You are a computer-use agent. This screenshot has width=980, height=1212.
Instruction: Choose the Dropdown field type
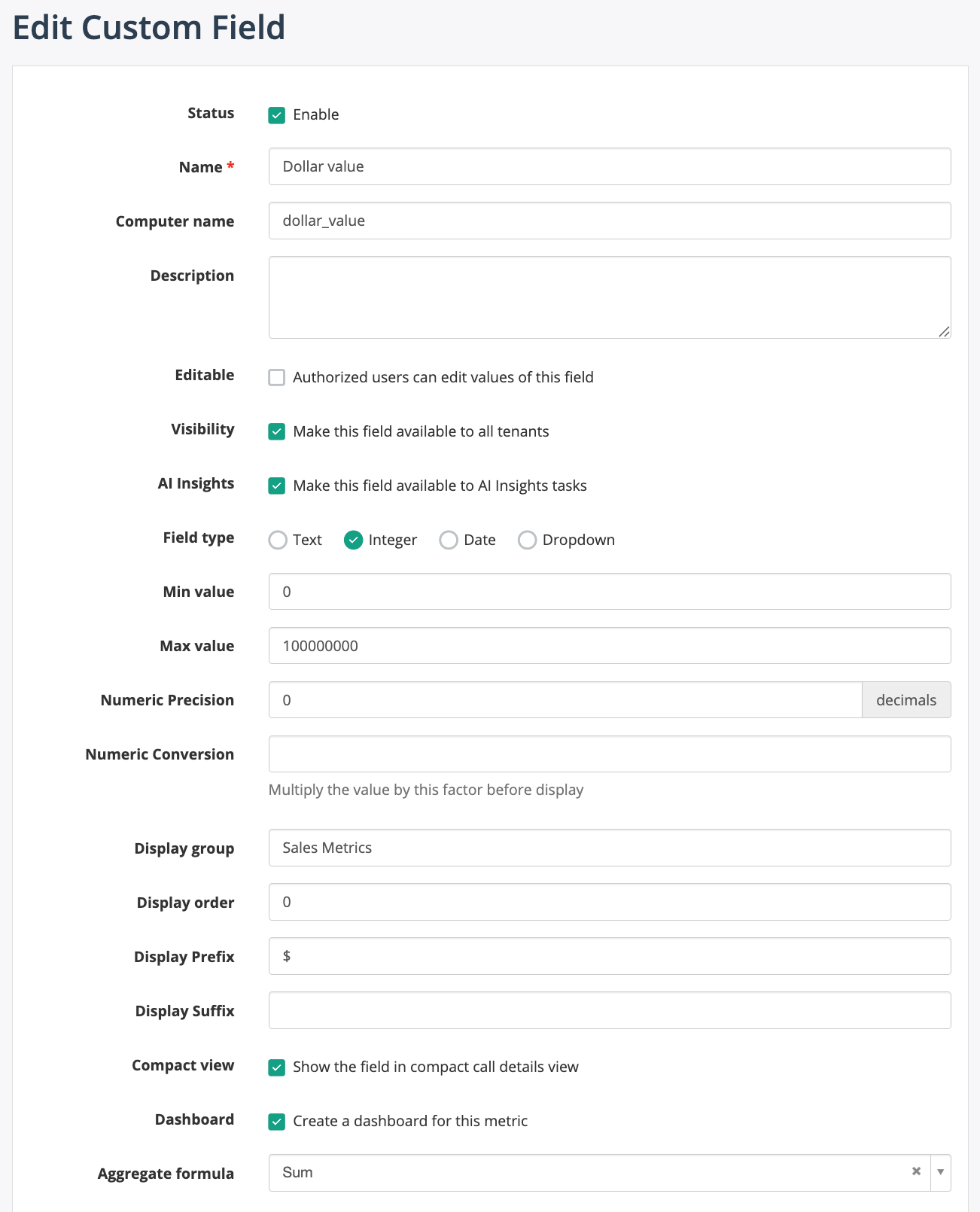coord(527,540)
